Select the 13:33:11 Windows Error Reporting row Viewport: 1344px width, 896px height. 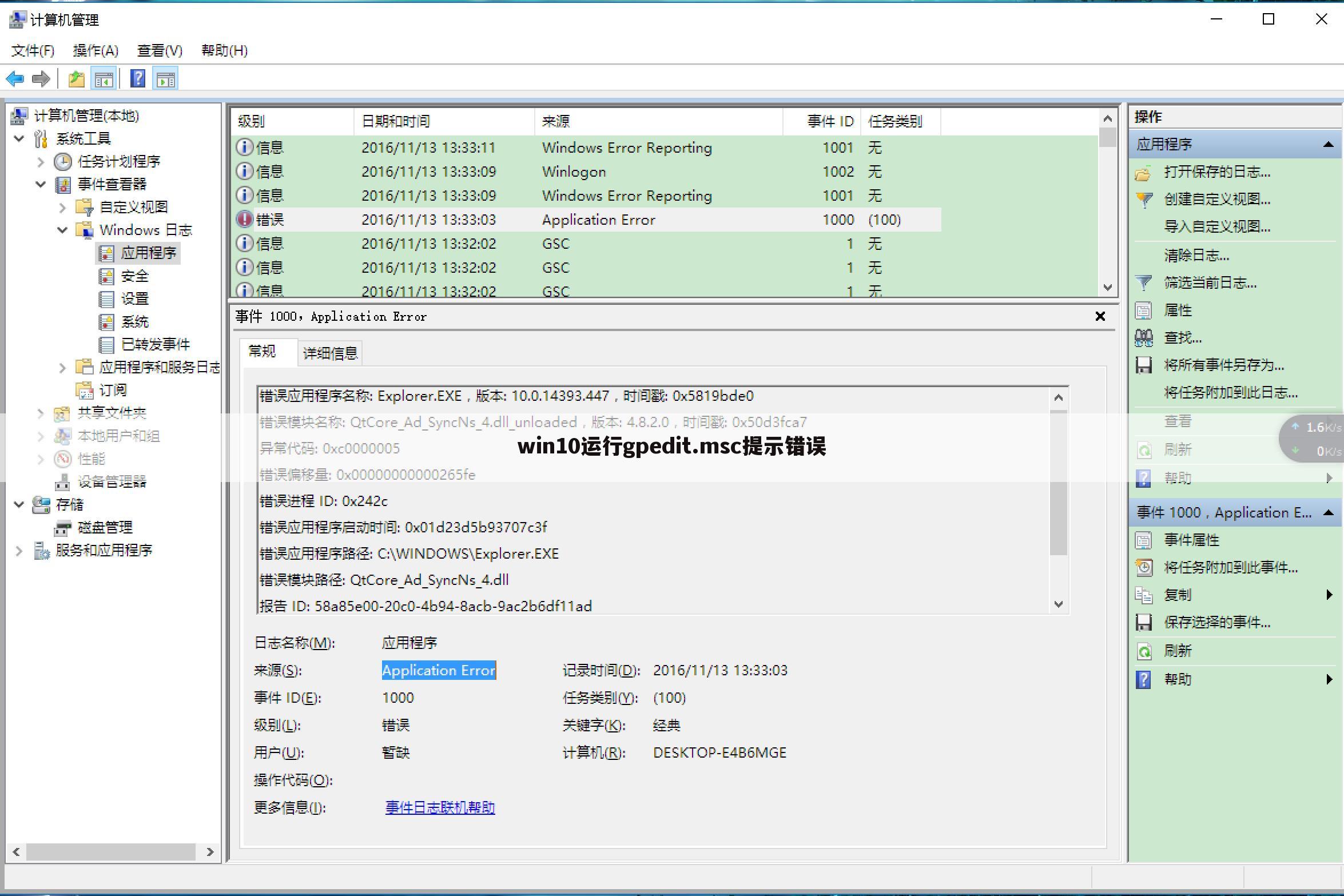(x=586, y=148)
